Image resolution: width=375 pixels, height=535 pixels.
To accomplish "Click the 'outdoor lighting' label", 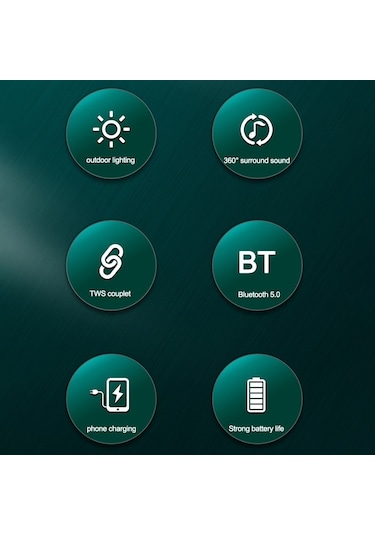I will coord(111,160).
